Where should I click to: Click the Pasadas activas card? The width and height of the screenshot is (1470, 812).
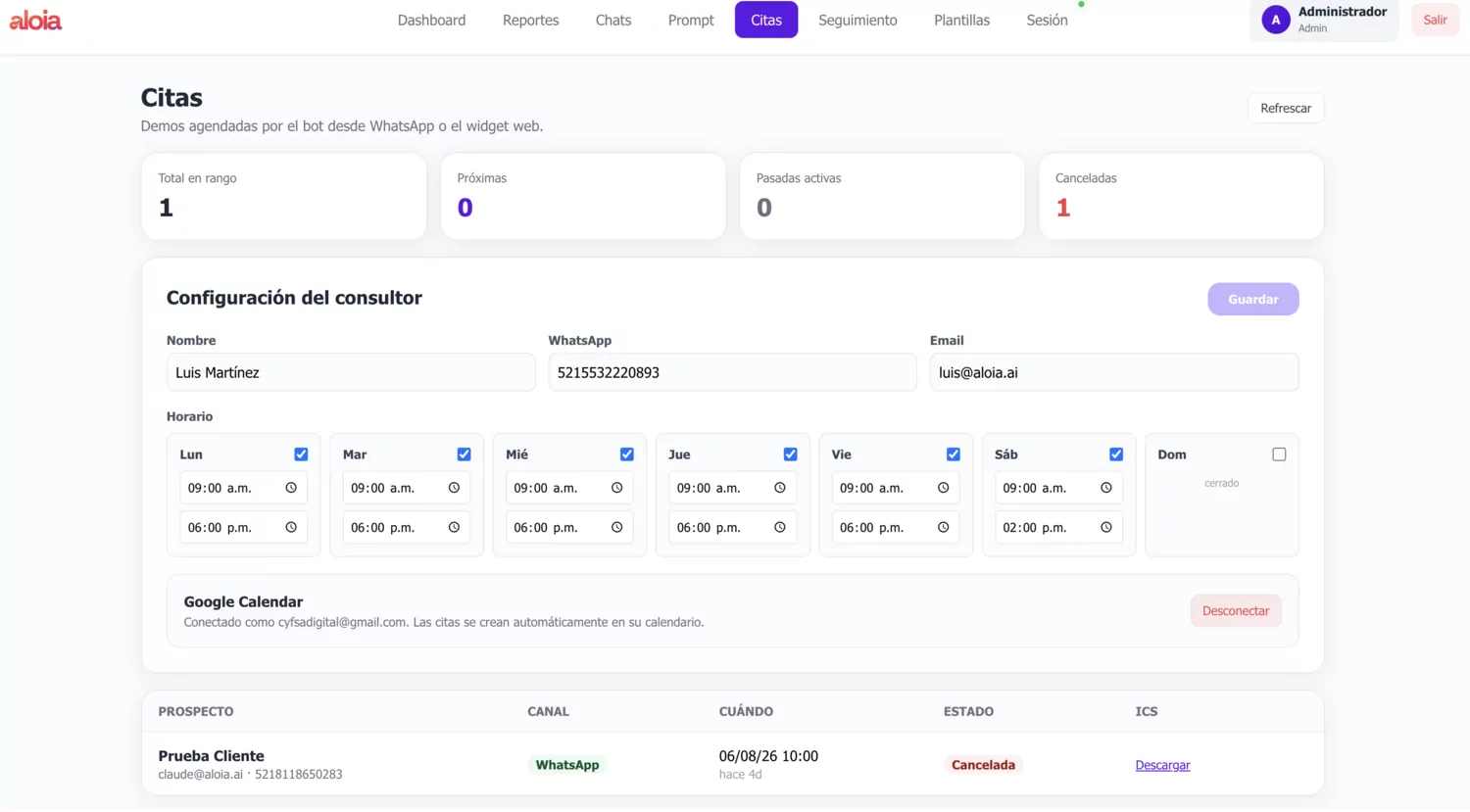(882, 196)
